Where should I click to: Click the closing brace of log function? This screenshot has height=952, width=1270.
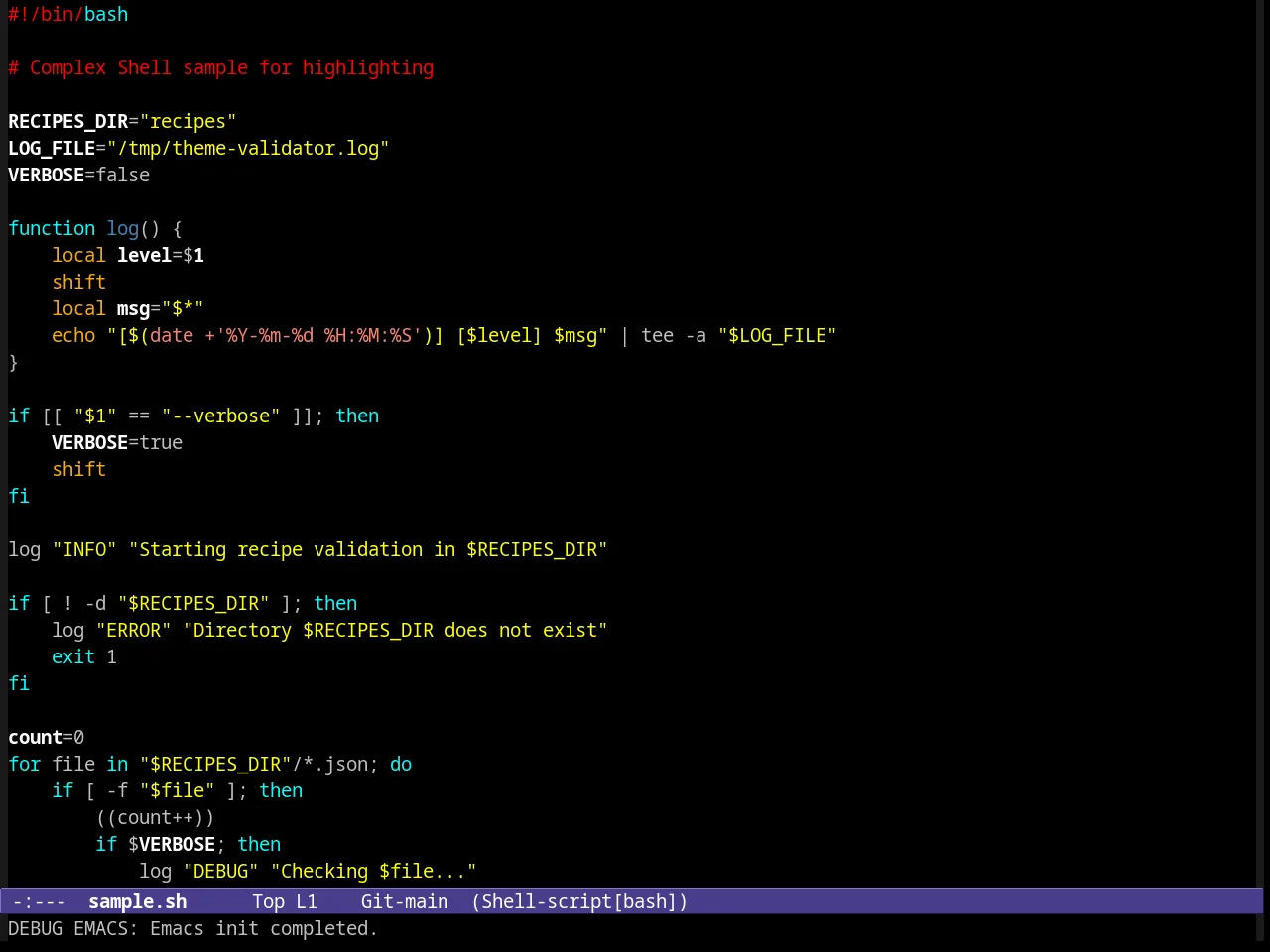[x=13, y=362]
